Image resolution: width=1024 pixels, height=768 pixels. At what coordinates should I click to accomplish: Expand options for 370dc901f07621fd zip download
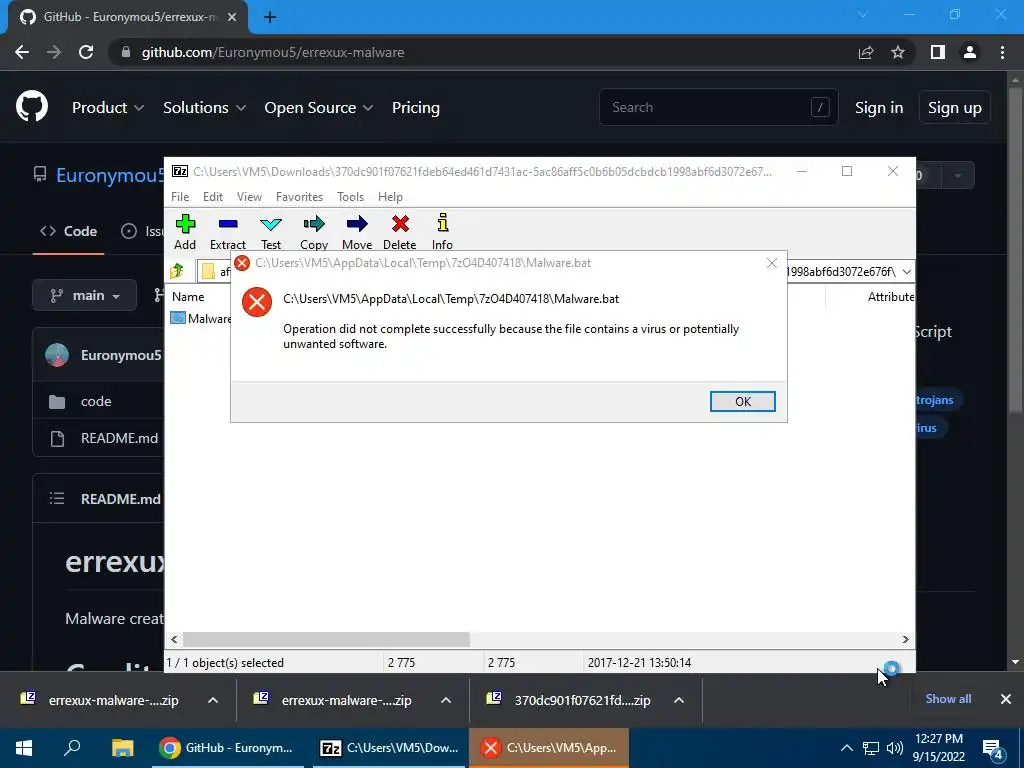tap(679, 700)
